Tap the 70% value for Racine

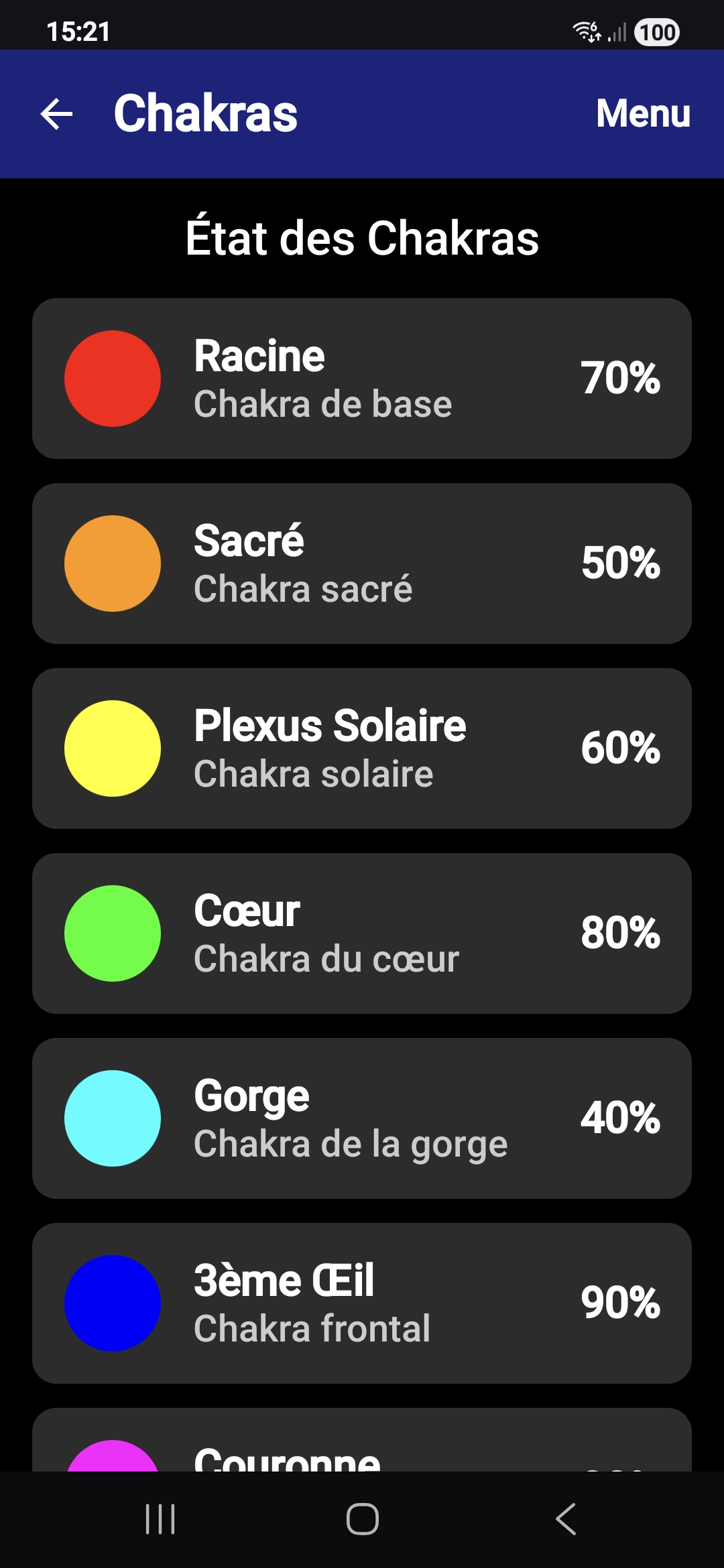tap(620, 378)
